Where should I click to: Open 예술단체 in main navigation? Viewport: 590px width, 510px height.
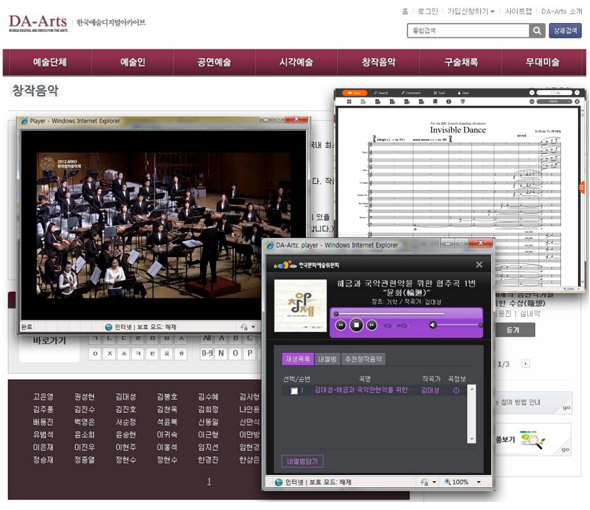click(50, 62)
